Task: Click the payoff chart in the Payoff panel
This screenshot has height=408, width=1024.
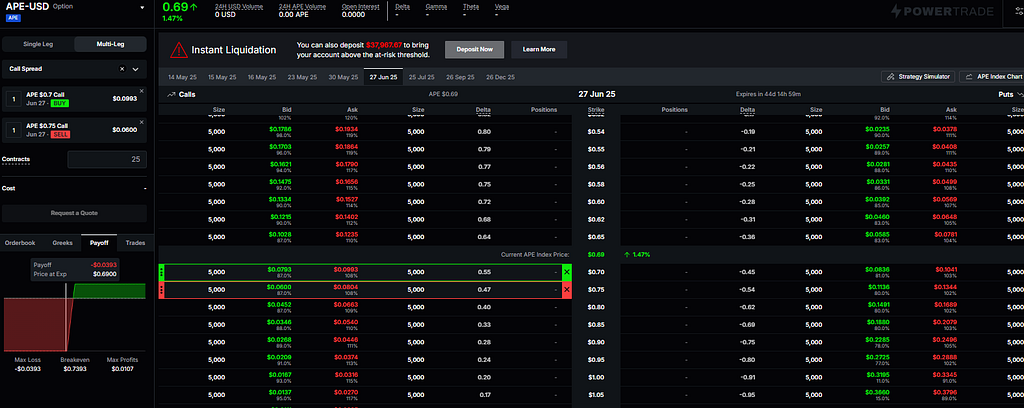Action: (x=74, y=317)
